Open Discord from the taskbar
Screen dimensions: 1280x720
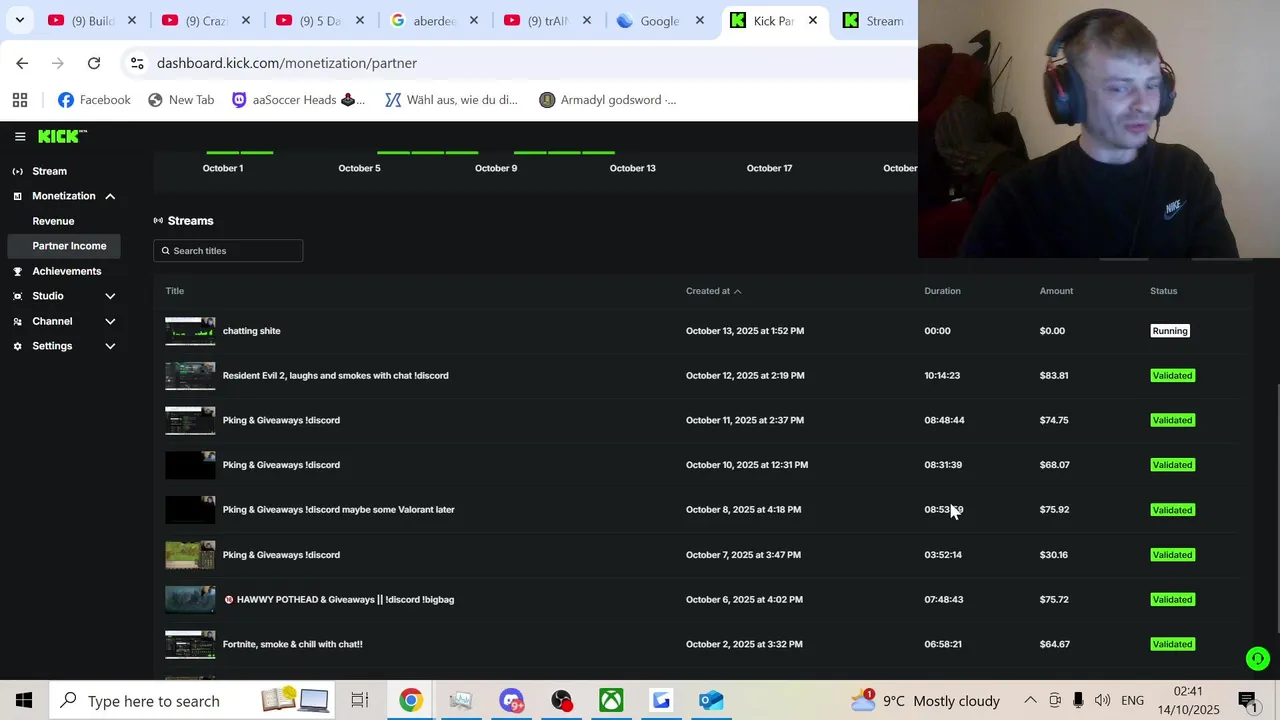point(511,701)
